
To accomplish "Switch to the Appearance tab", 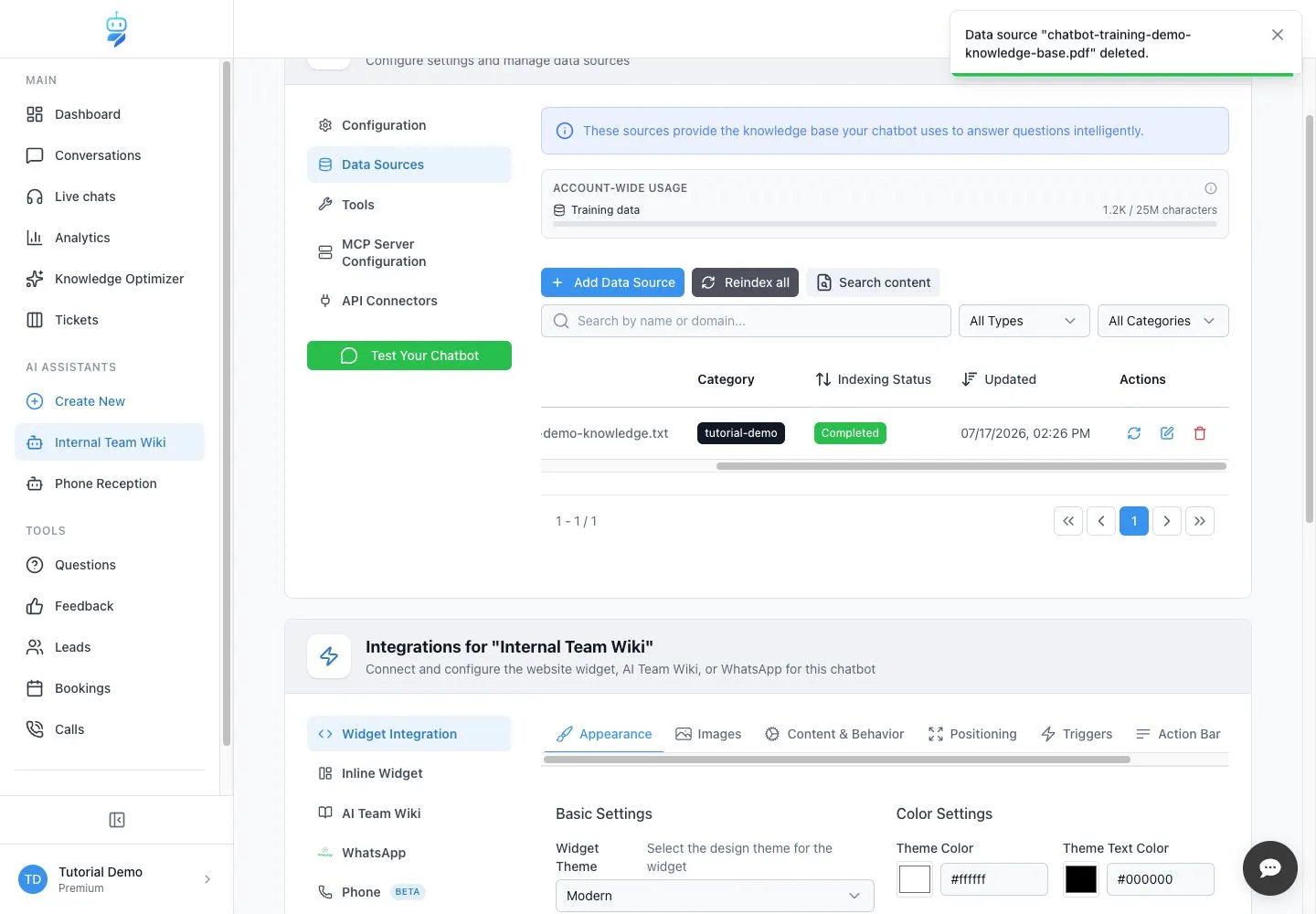I will (604, 734).
